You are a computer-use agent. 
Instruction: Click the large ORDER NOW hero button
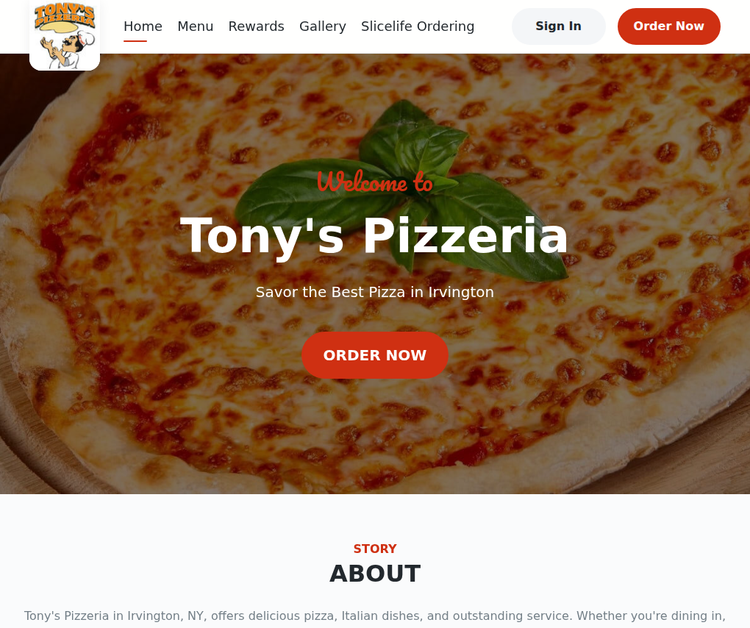[375, 355]
